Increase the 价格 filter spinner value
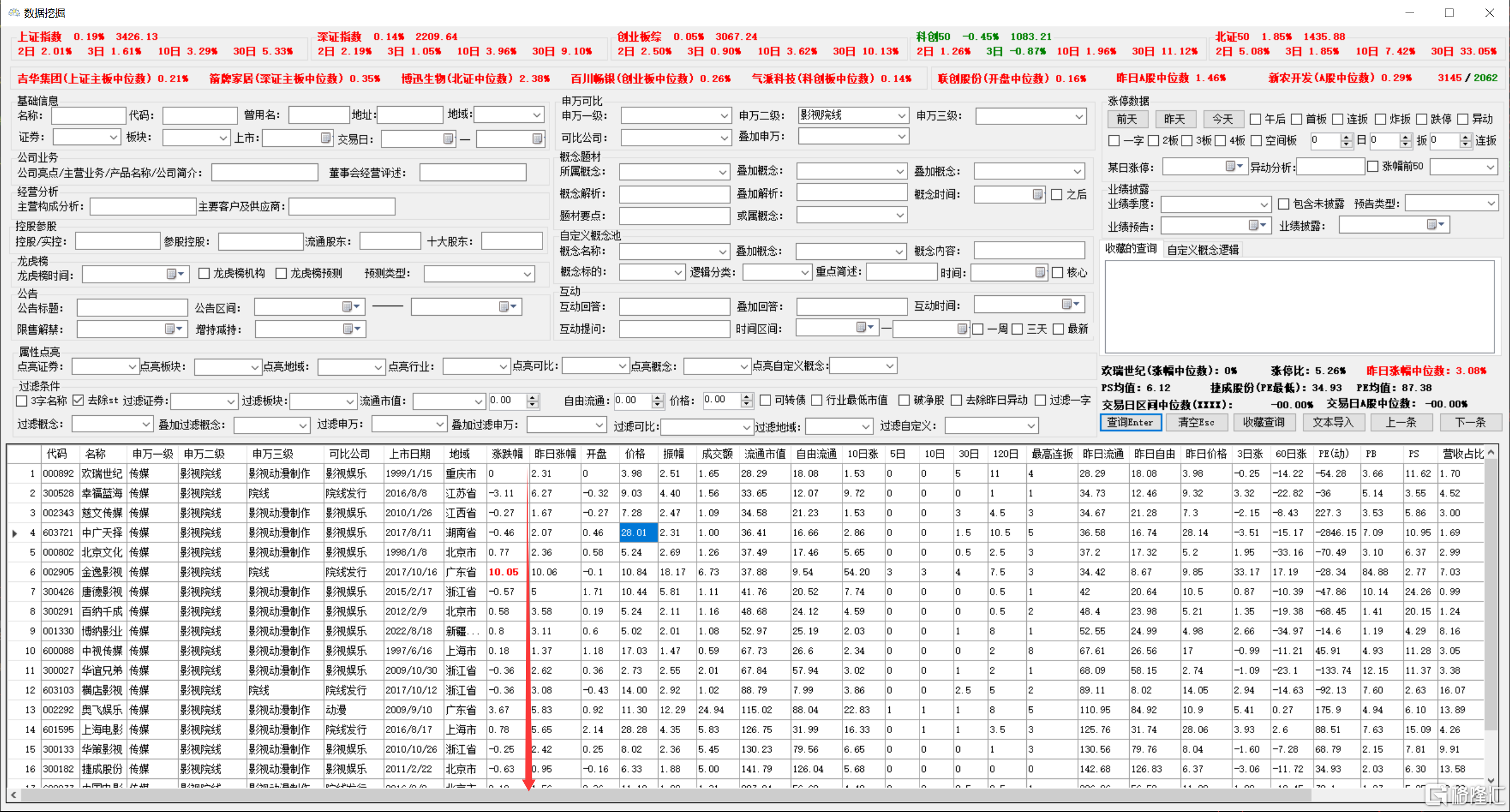 pyautogui.click(x=746, y=397)
